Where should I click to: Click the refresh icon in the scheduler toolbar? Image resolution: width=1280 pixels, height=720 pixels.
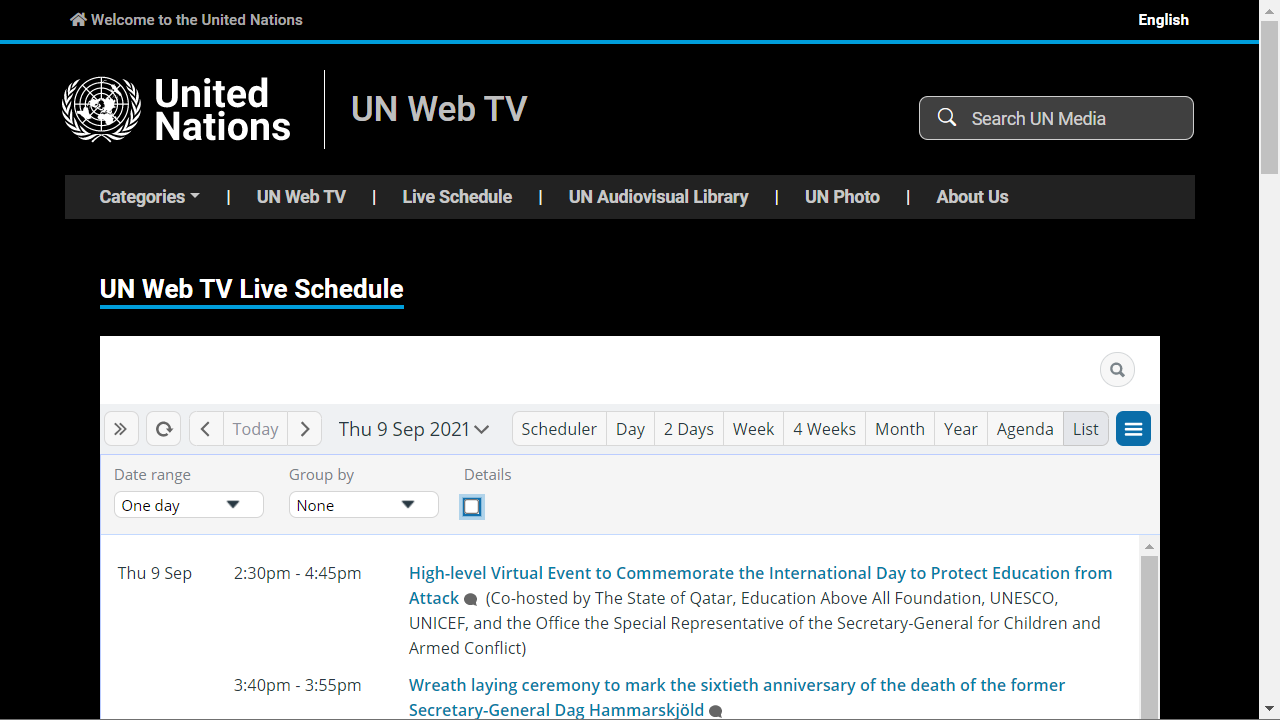163,428
